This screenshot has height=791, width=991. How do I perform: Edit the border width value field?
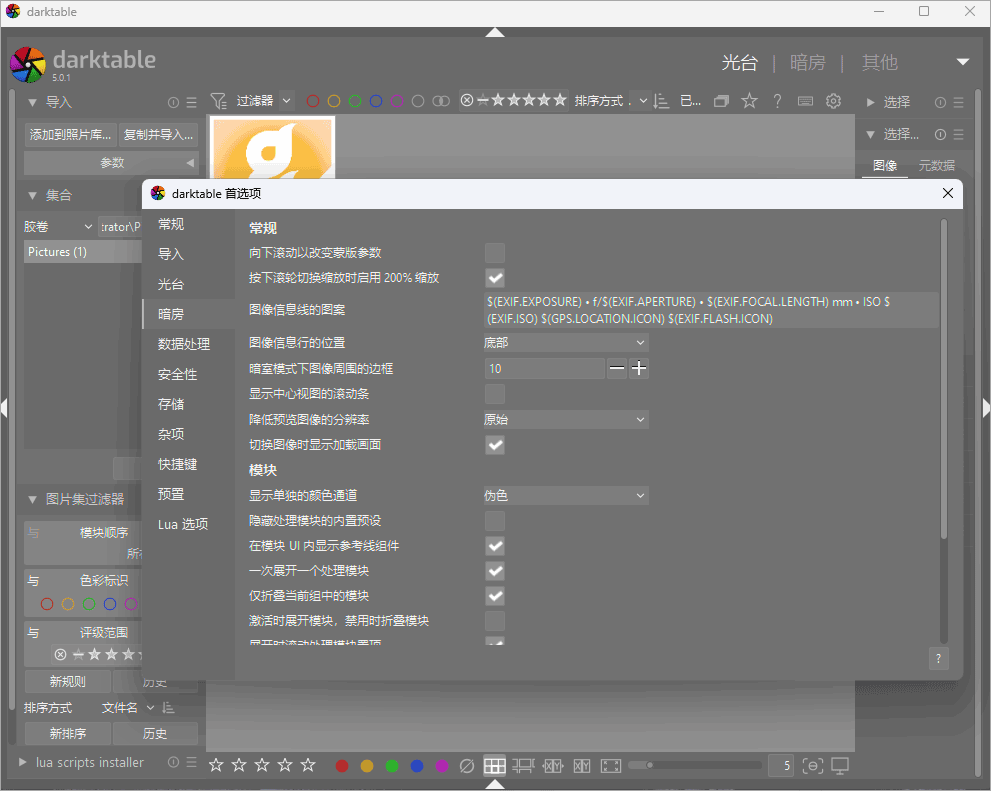(x=544, y=368)
